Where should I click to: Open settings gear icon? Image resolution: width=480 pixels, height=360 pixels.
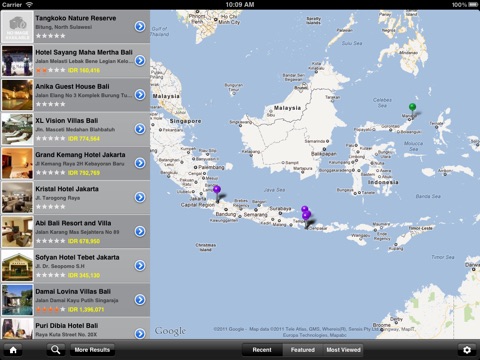(x=467, y=350)
